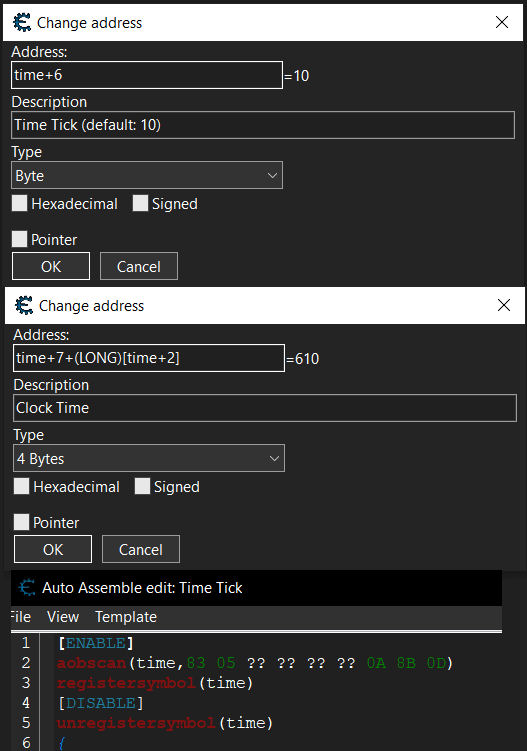Click Cheat Engine icon in Time Tick dialog
The height and width of the screenshot is (751, 527).
[x=22, y=23]
